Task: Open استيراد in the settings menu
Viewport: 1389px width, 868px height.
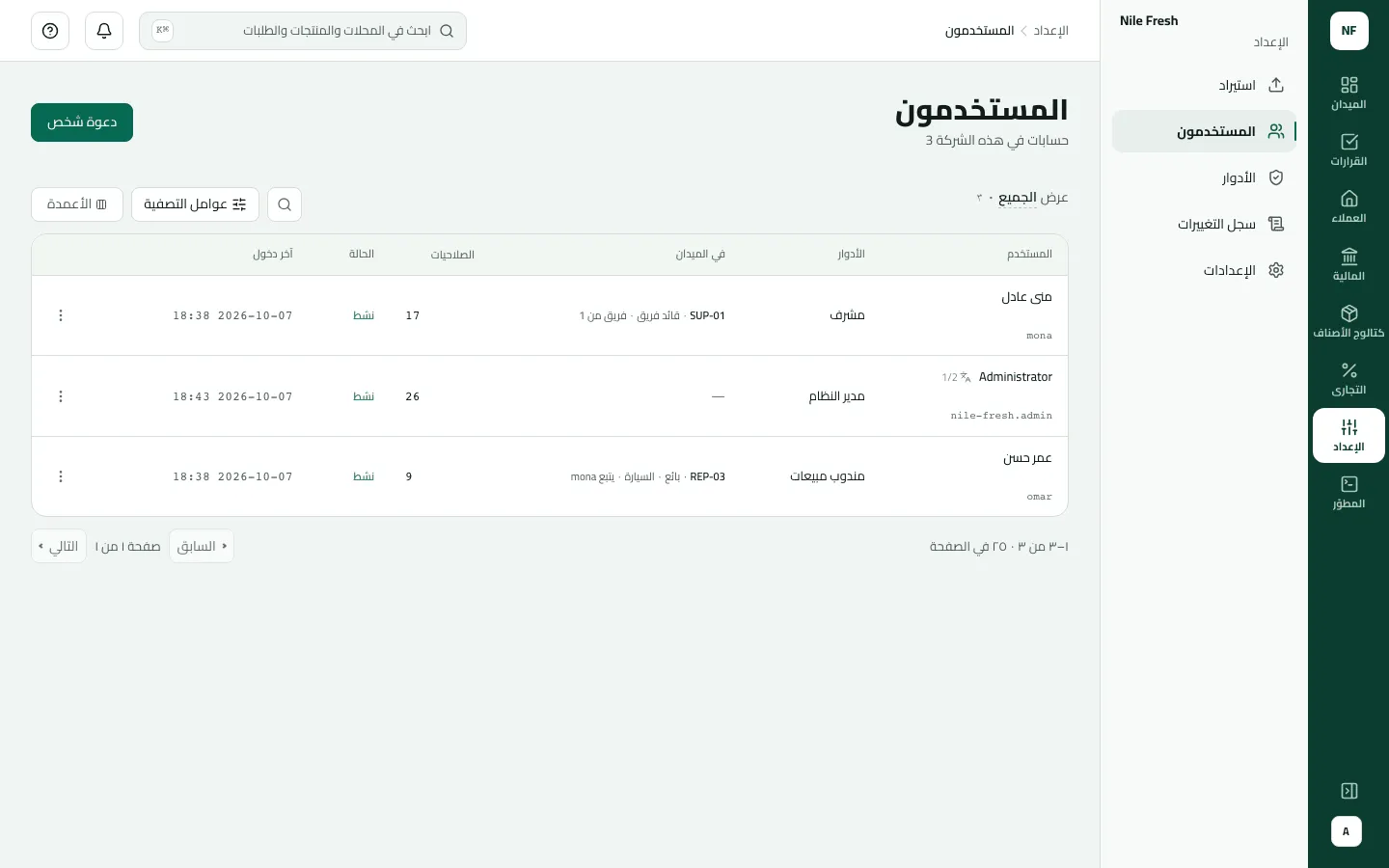Action: (x=1204, y=85)
